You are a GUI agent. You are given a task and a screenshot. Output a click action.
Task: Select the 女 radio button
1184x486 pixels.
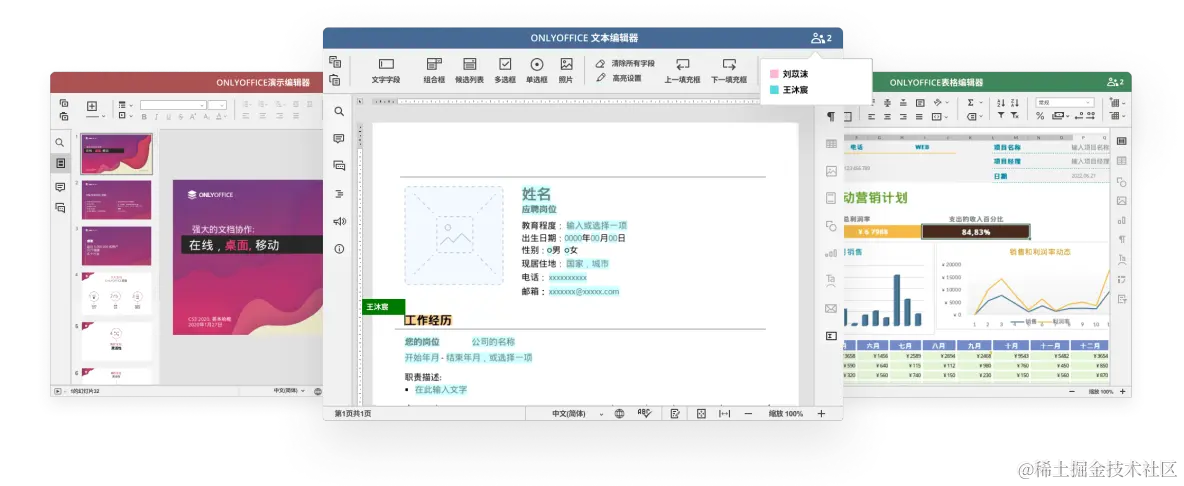tap(566, 251)
